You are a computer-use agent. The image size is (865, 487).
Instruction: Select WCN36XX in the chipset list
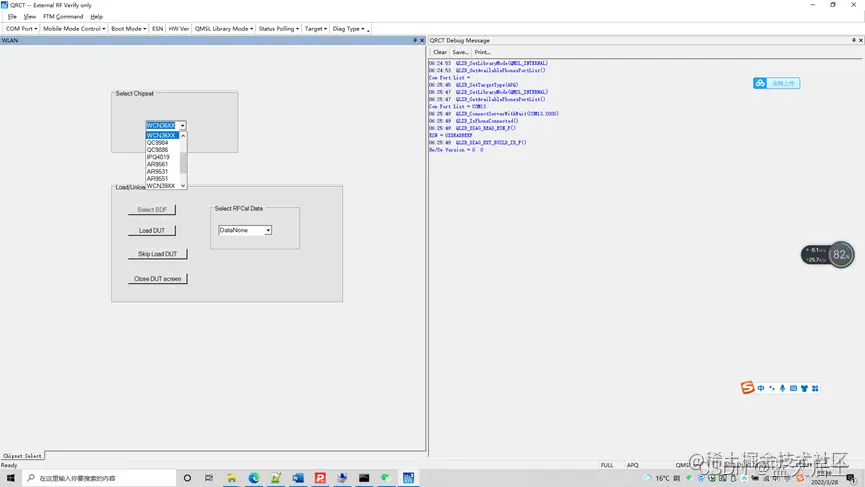[162, 135]
